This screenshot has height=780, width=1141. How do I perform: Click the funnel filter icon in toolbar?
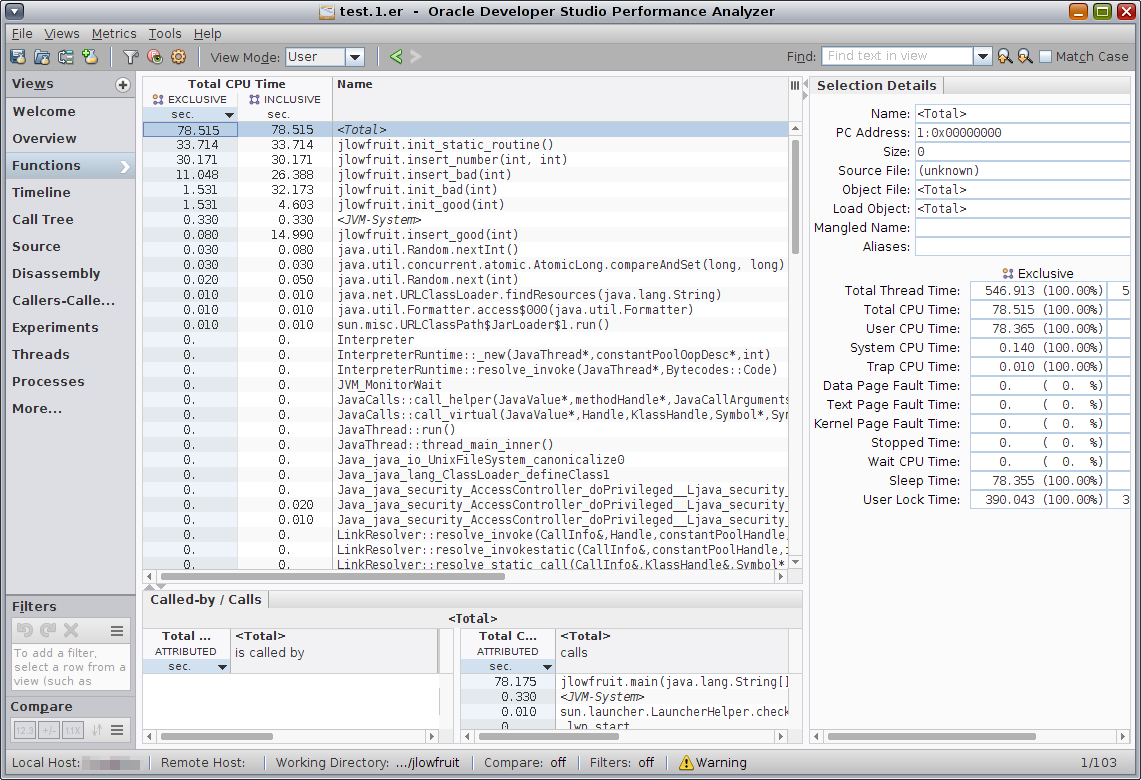coord(130,57)
